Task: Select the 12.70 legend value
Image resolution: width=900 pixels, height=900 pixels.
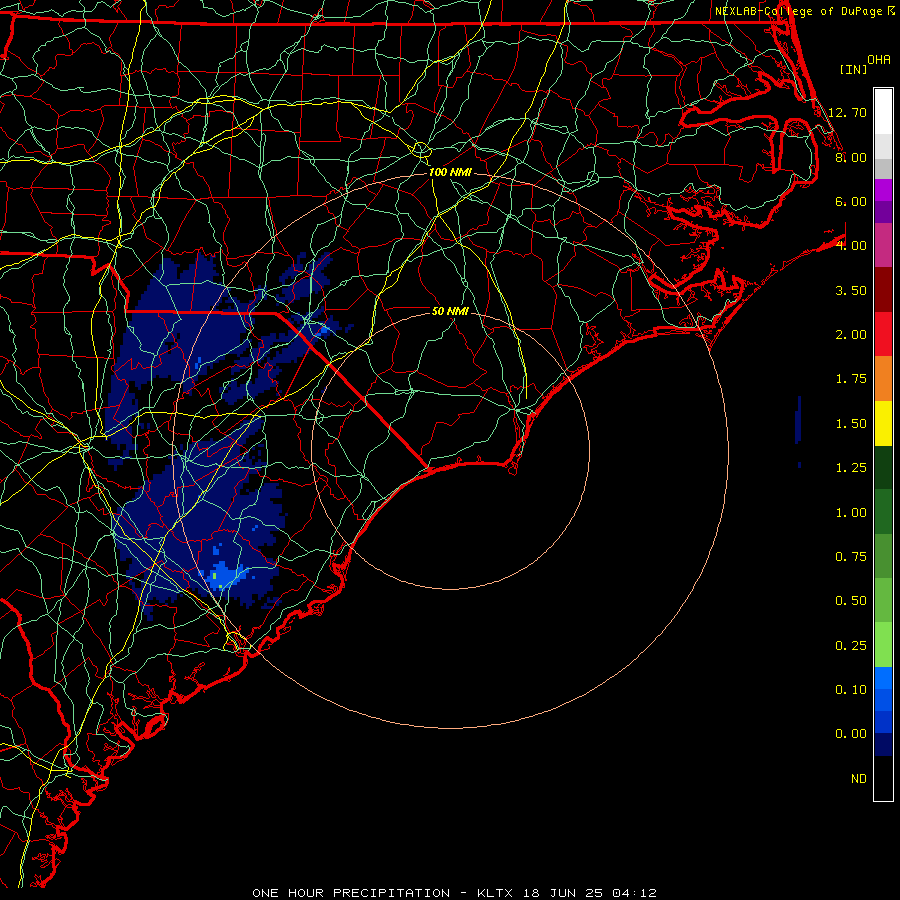Action: 848,112
